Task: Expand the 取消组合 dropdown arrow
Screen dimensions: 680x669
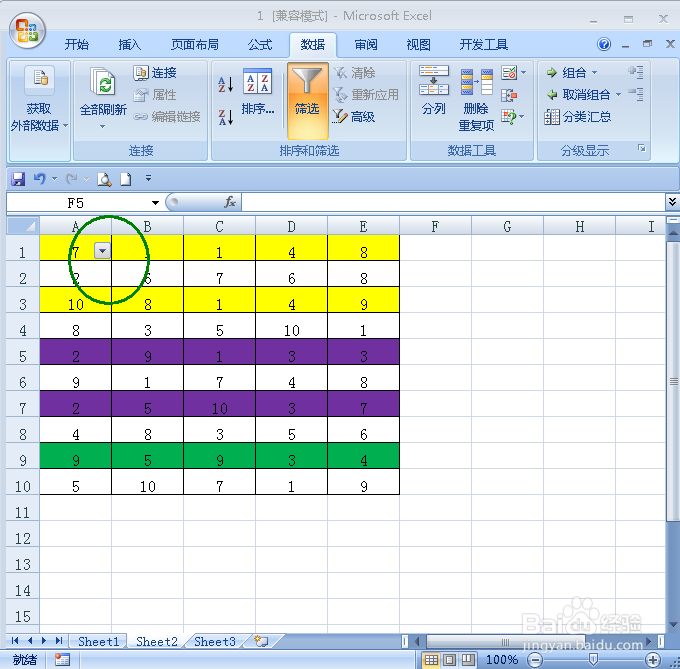Action: click(x=618, y=94)
